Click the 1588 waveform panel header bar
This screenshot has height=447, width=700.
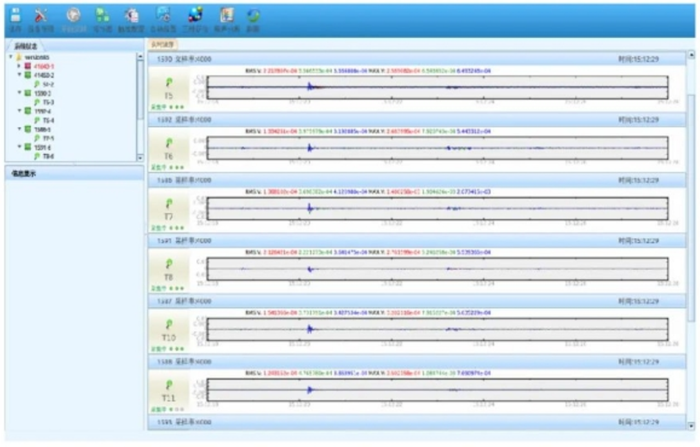click(417, 362)
